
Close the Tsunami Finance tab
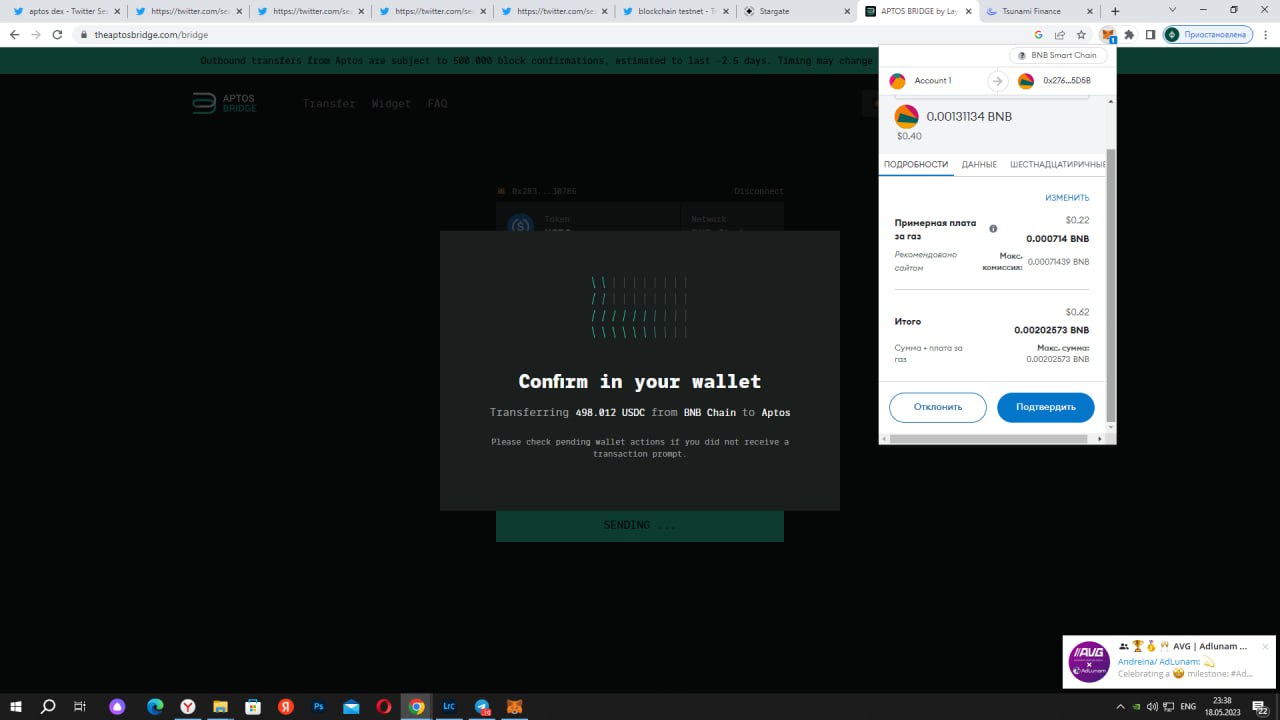tap(1089, 11)
